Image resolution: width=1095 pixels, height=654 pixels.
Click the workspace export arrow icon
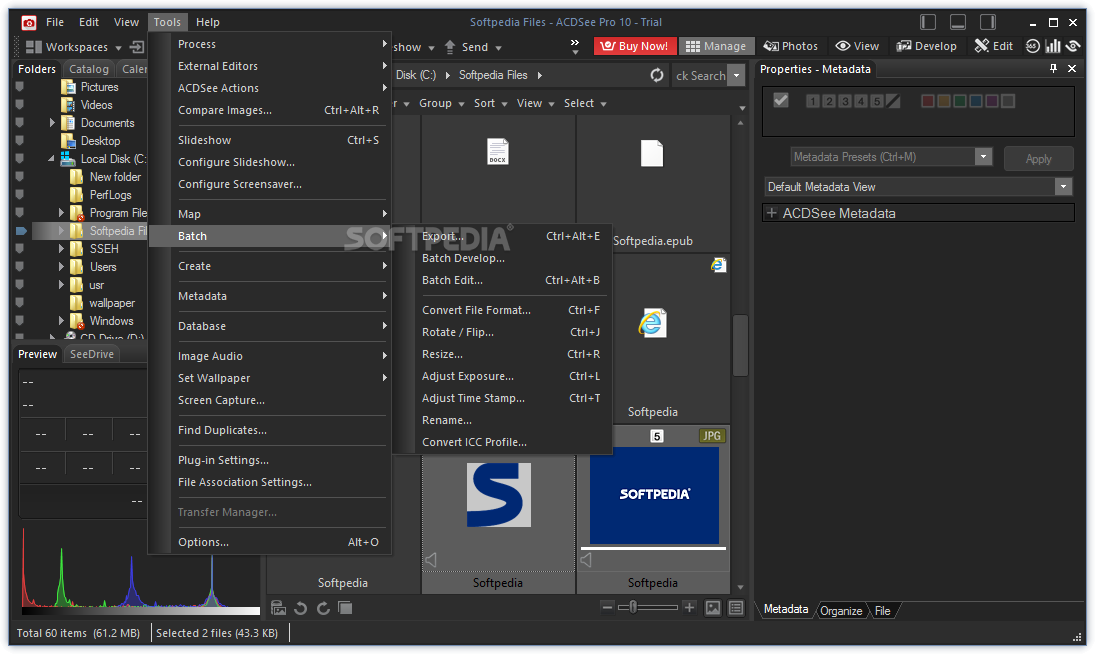[x=137, y=47]
